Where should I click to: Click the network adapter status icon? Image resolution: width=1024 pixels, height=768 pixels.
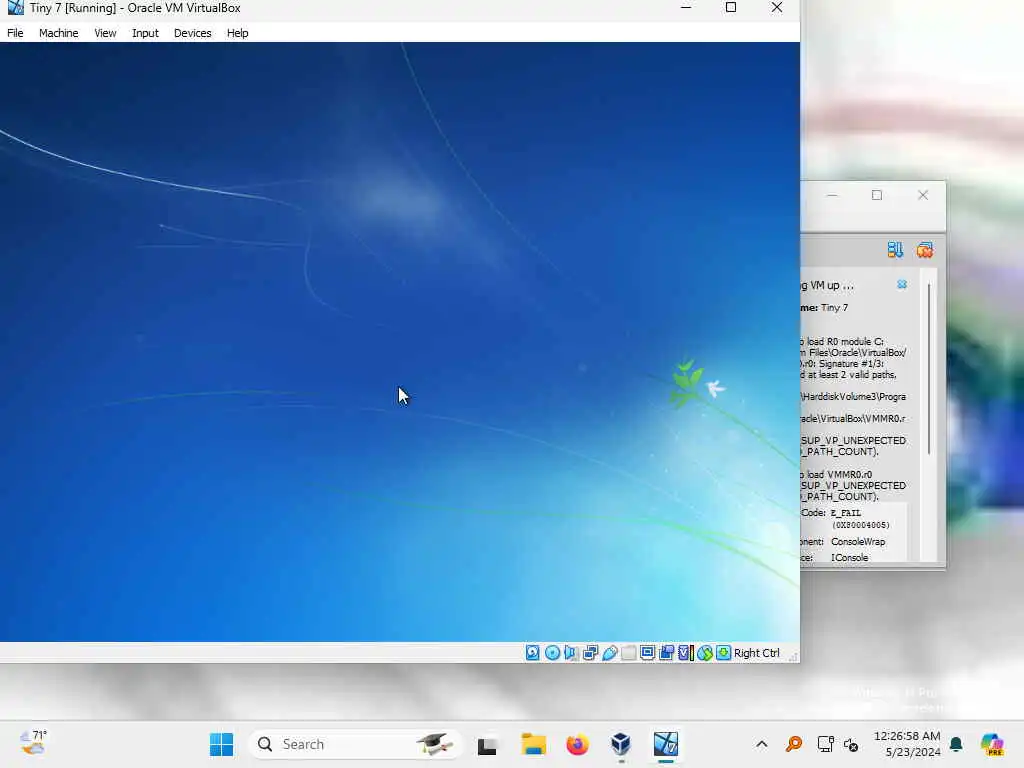point(590,652)
